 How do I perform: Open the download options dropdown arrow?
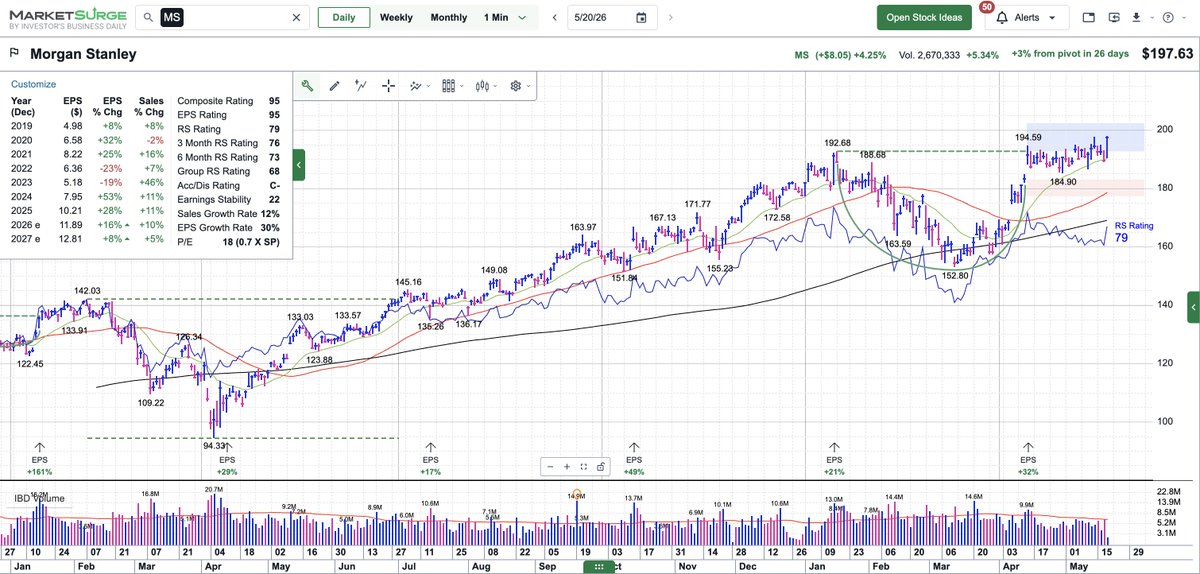click(x=1150, y=18)
